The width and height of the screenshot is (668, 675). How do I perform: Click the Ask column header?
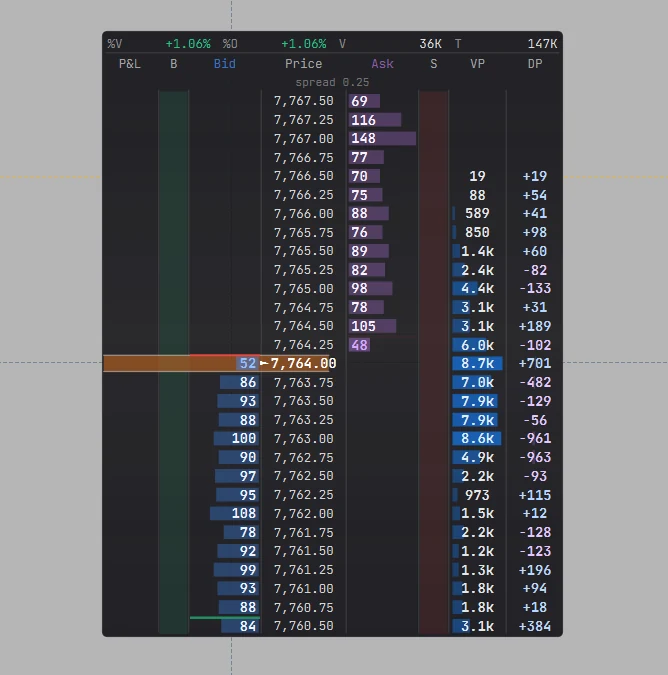click(x=382, y=64)
